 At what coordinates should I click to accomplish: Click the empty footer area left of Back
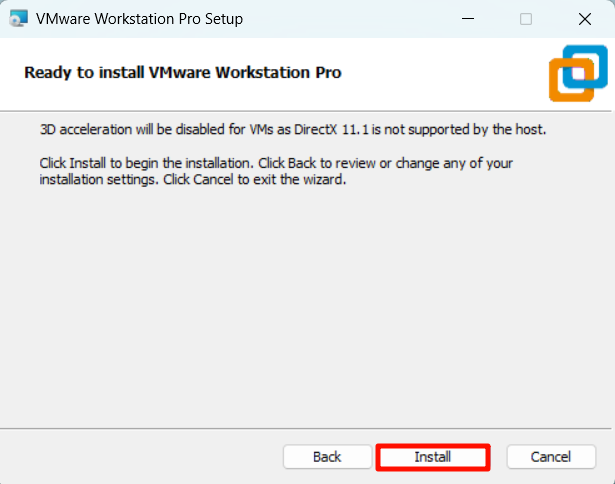click(x=140, y=457)
